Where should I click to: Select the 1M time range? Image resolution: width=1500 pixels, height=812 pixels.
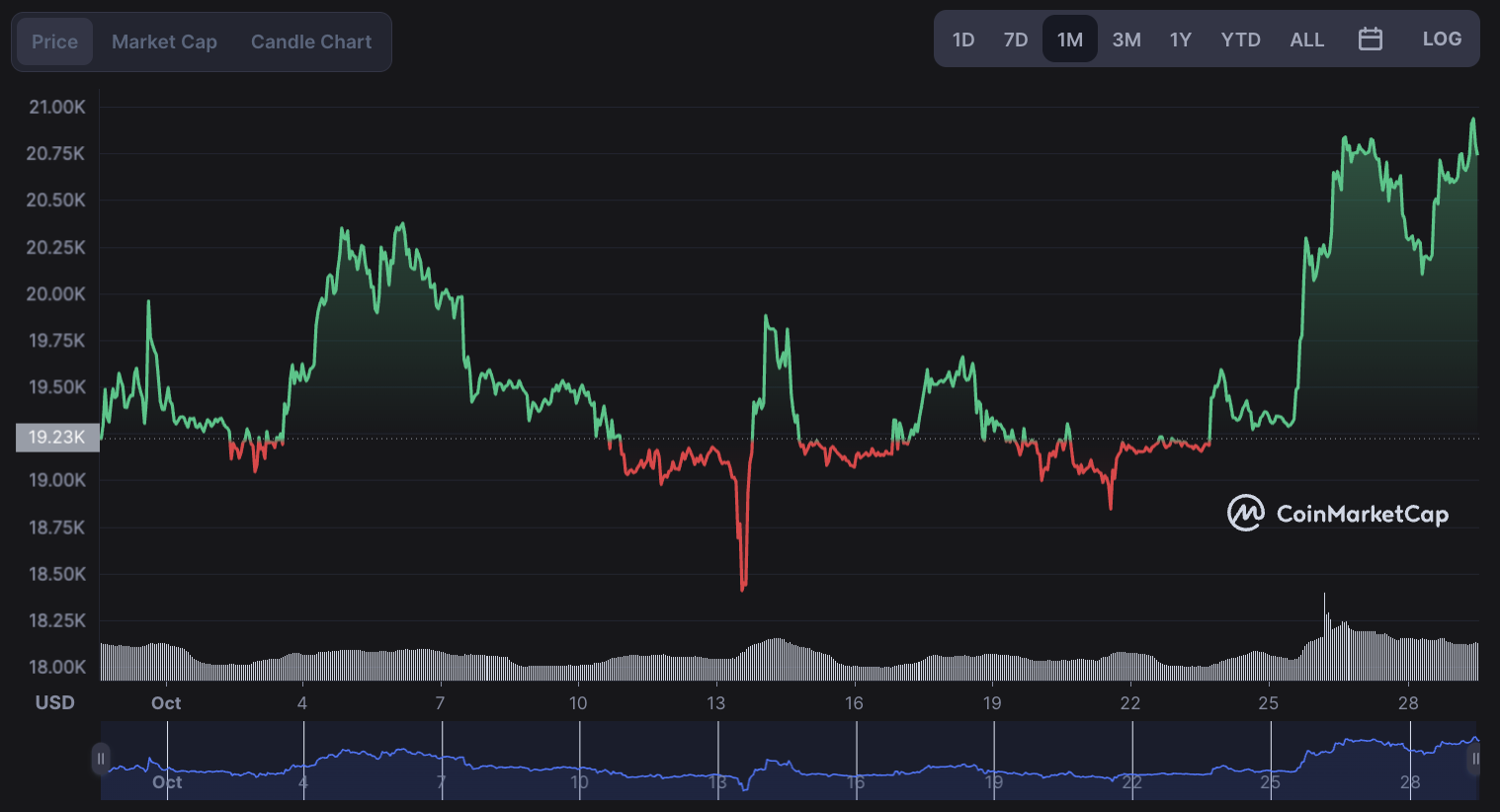pyautogui.click(x=1070, y=40)
